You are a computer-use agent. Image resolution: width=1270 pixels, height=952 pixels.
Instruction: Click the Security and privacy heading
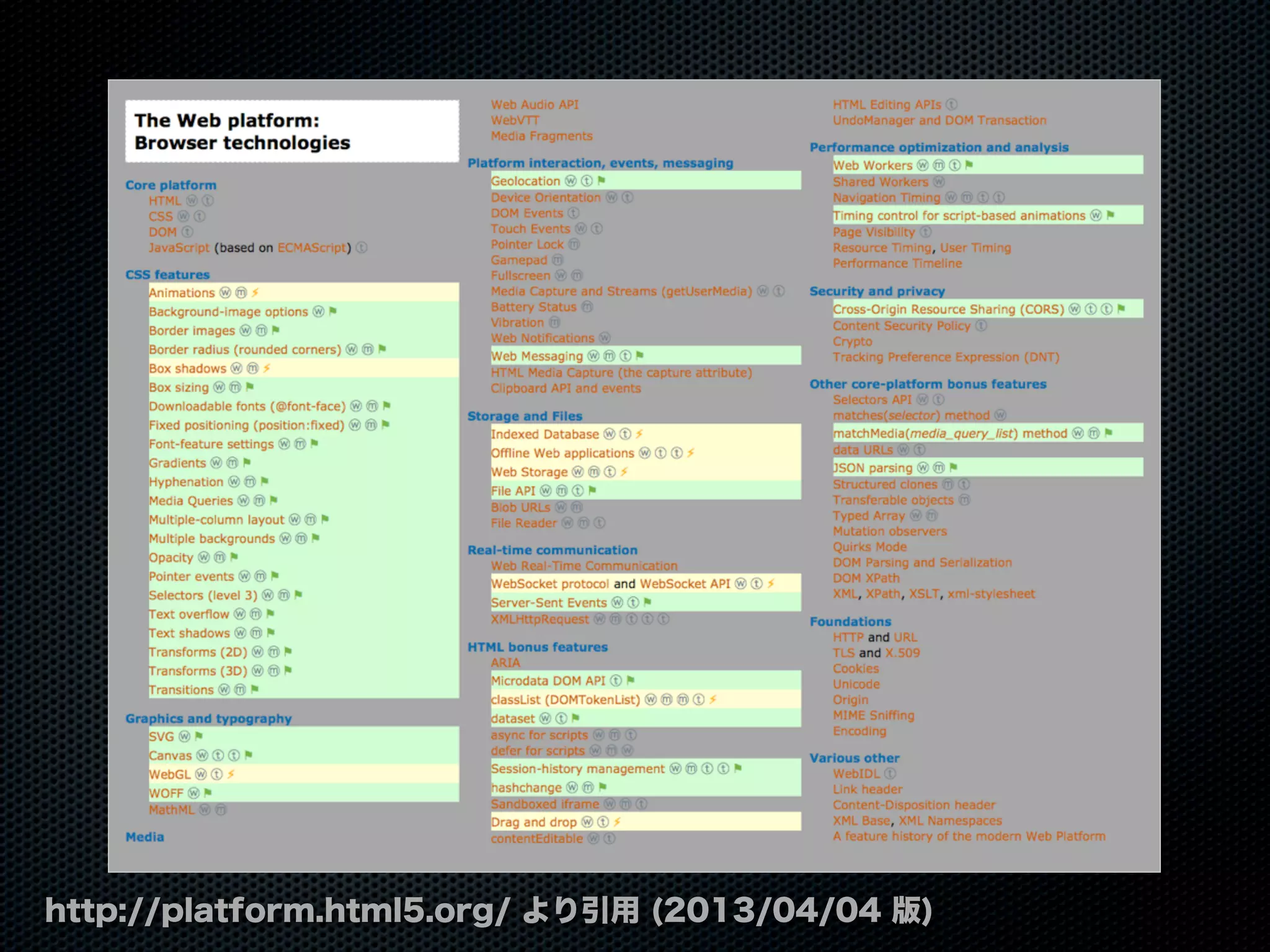point(877,291)
